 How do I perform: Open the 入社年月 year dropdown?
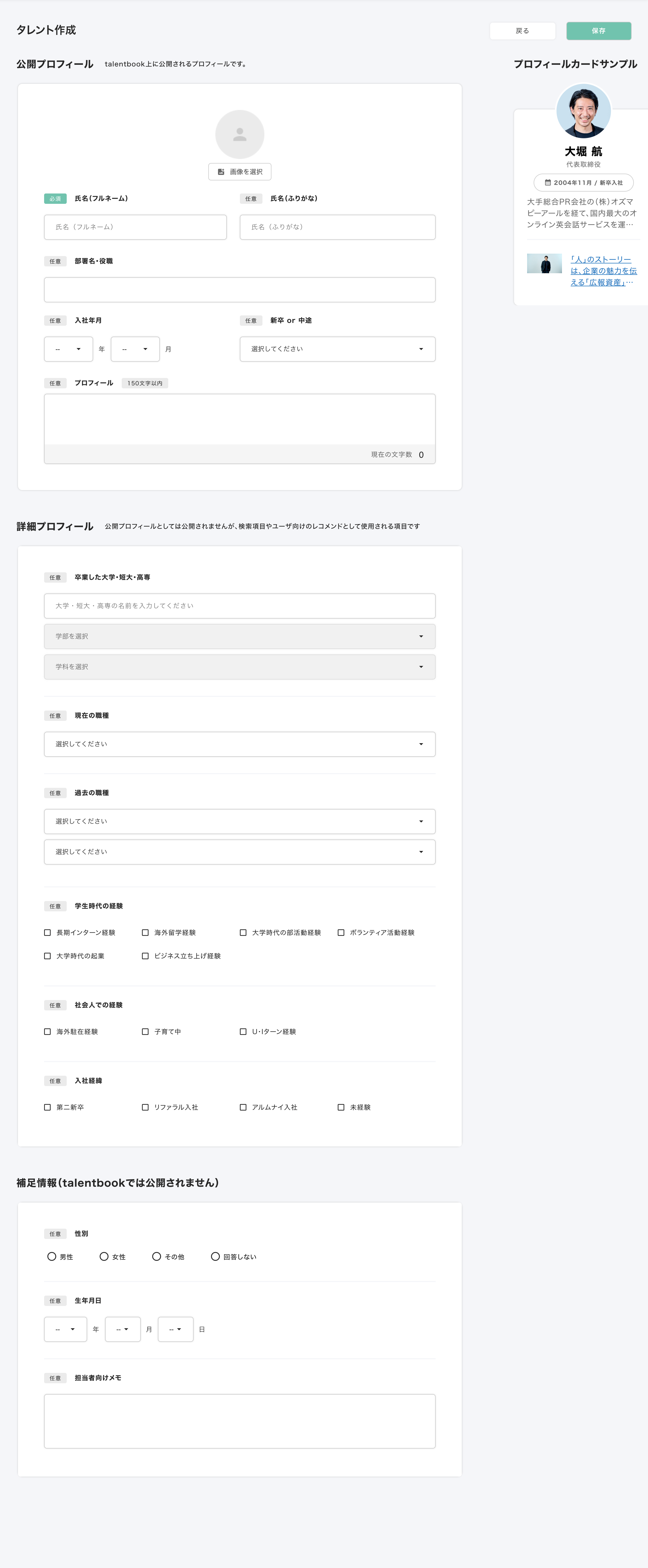coord(68,349)
